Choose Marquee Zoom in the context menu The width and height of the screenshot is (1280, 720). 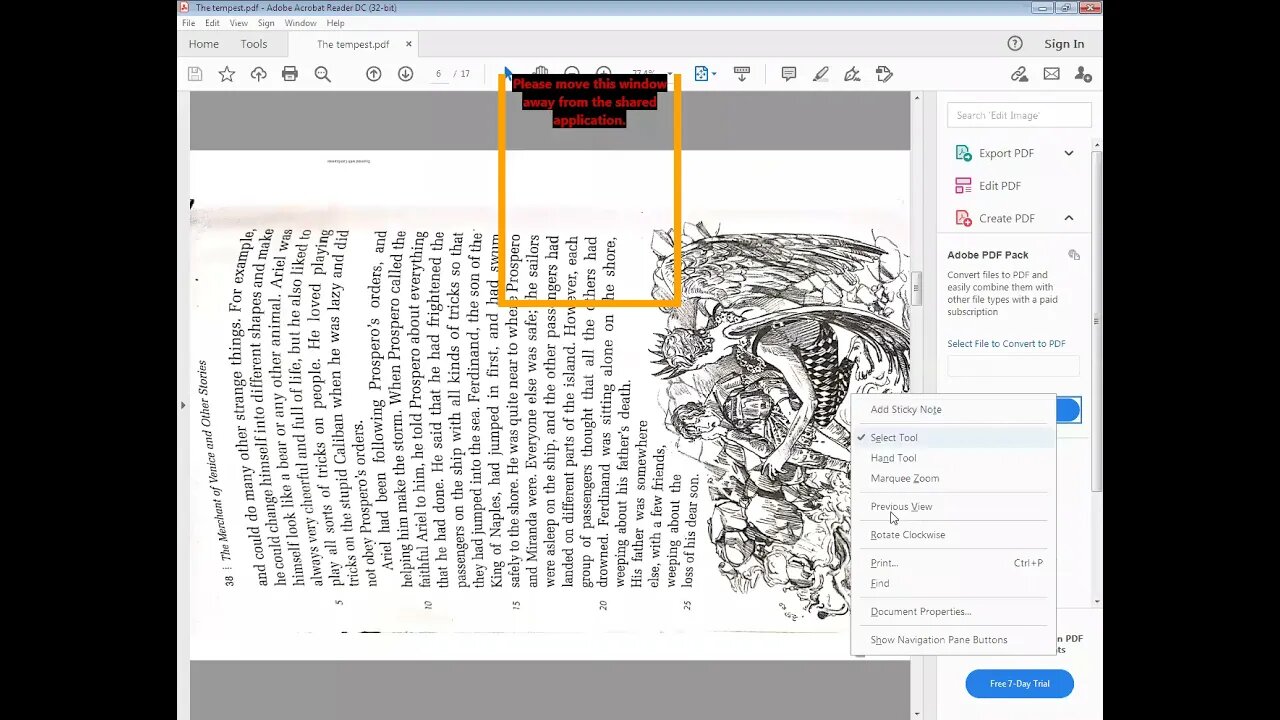[953, 478]
